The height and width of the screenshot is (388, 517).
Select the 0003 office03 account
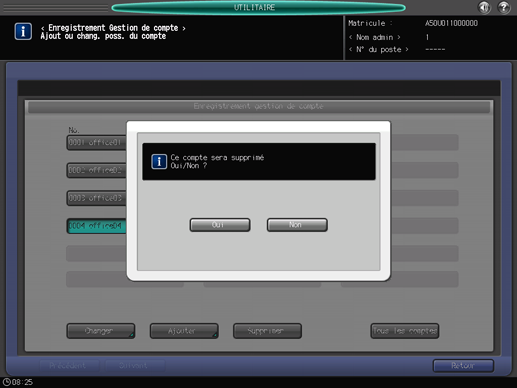click(96, 198)
